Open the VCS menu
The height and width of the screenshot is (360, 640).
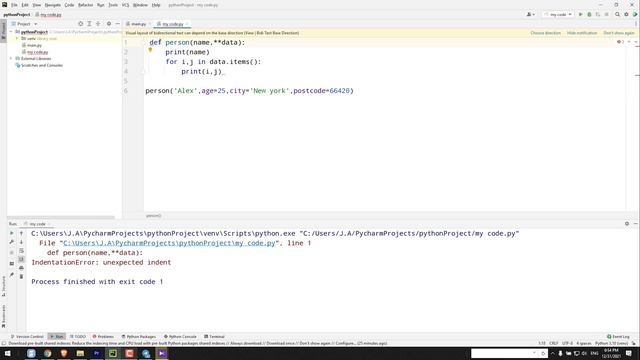click(125, 5)
